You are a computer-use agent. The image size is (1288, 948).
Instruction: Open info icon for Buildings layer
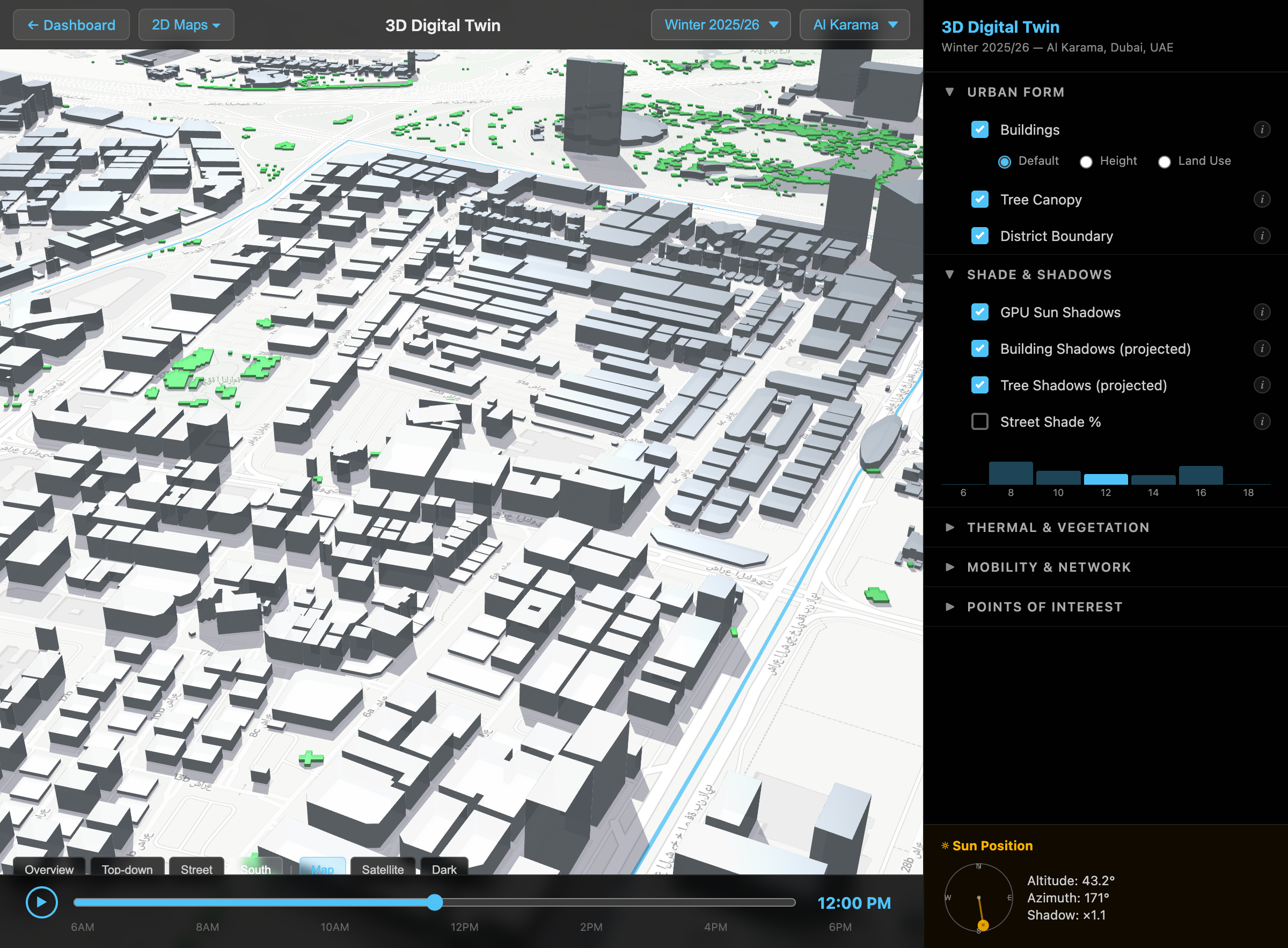[x=1262, y=130]
